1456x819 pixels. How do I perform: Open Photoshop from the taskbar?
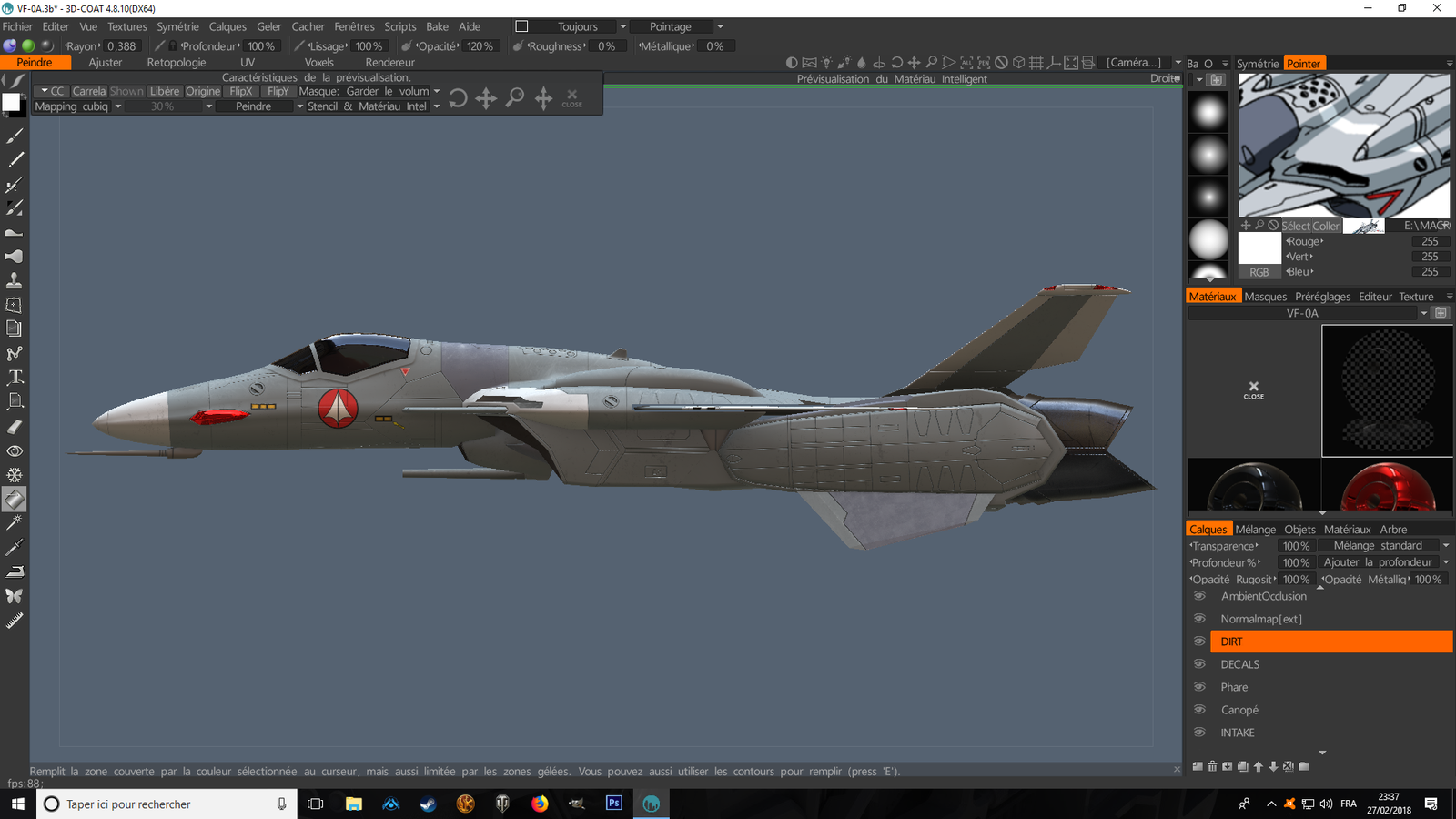coord(614,804)
